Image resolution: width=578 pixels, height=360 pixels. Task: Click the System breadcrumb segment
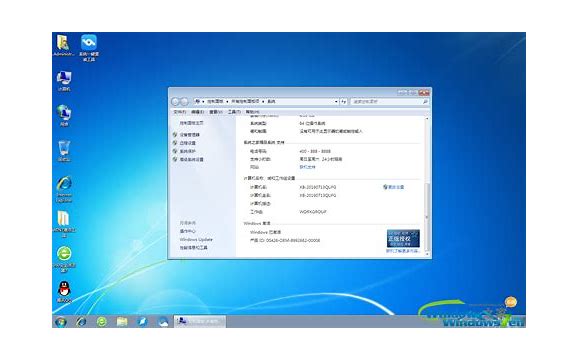click(271, 101)
